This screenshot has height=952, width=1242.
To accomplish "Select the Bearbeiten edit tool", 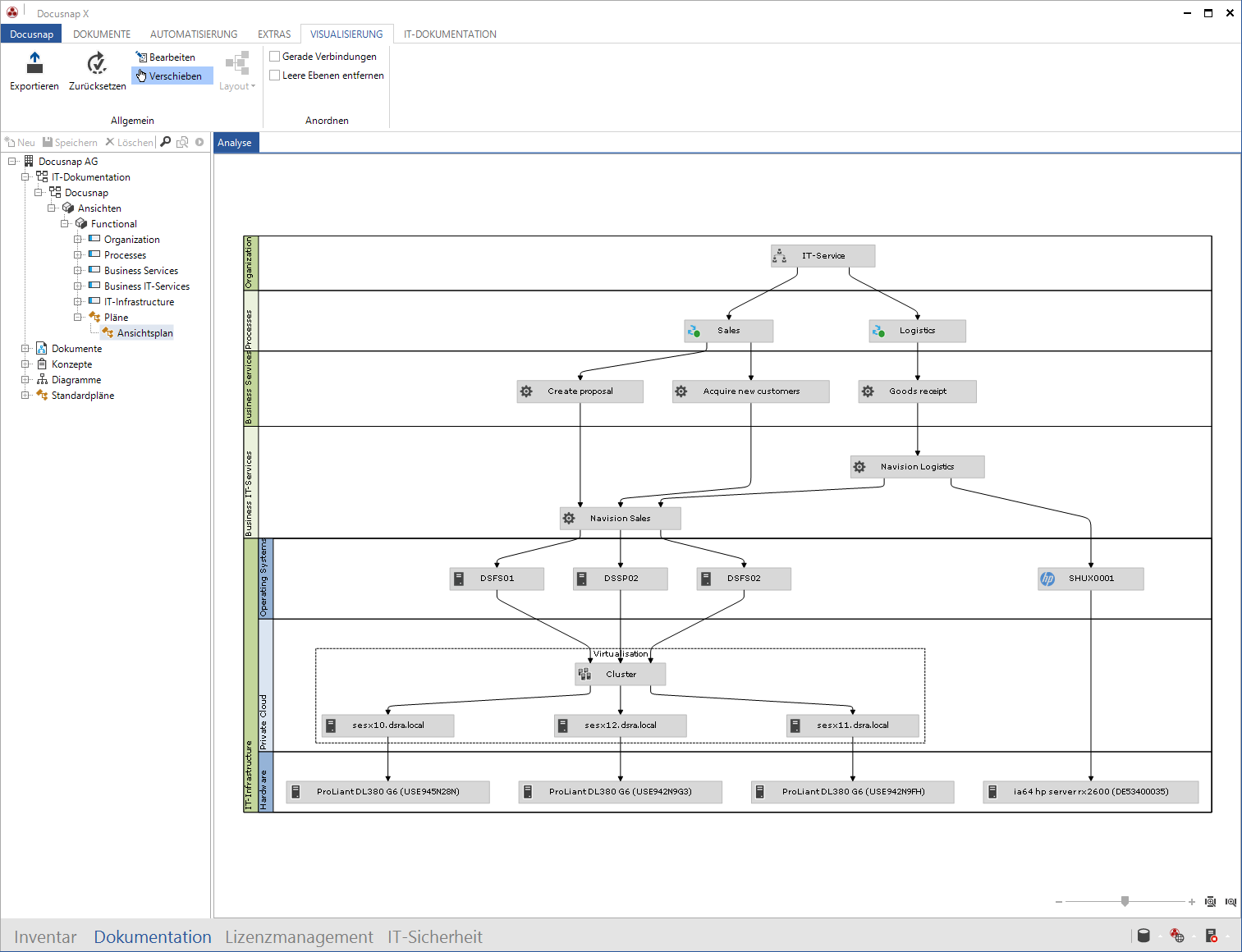I will pyautogui.click(x=166, y=57).
